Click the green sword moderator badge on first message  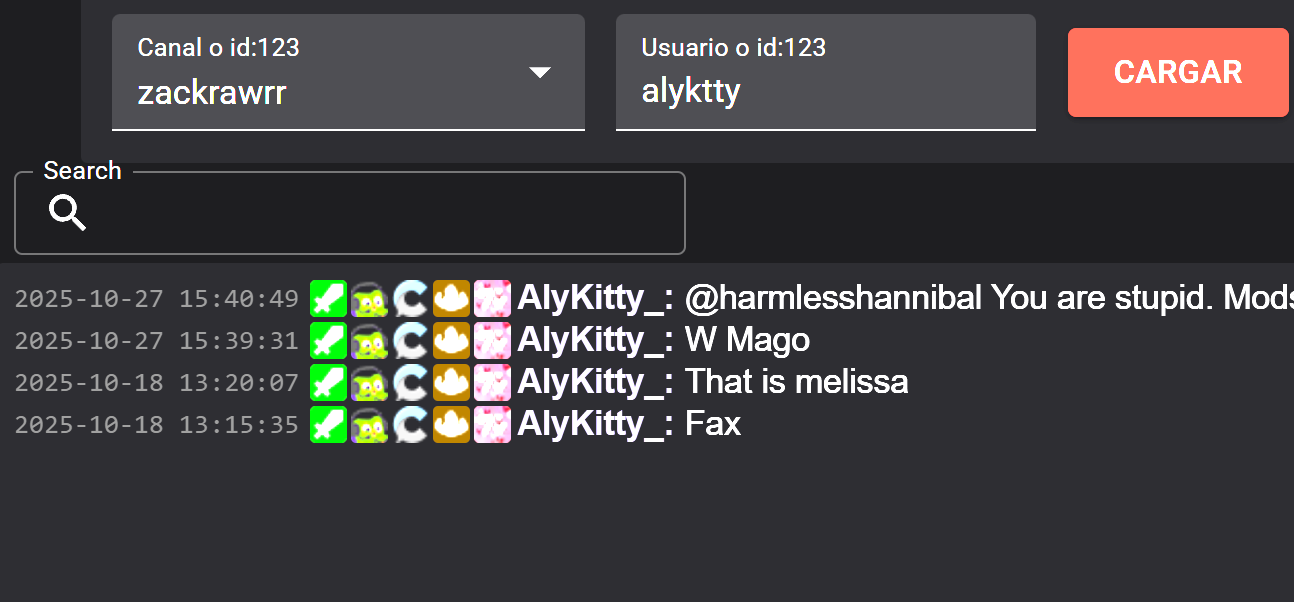point(328,299)
